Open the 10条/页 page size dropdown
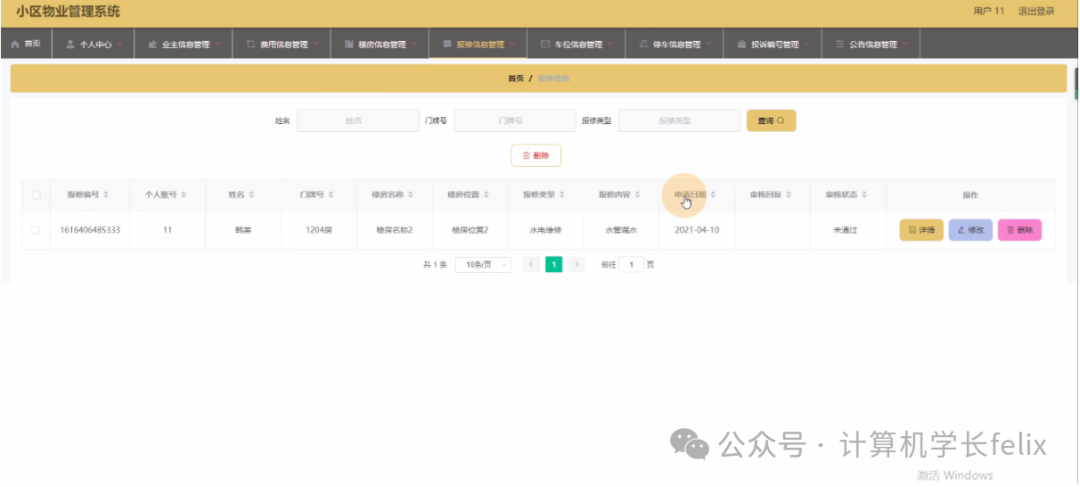The image size is (1080, 487). (484, 265)
